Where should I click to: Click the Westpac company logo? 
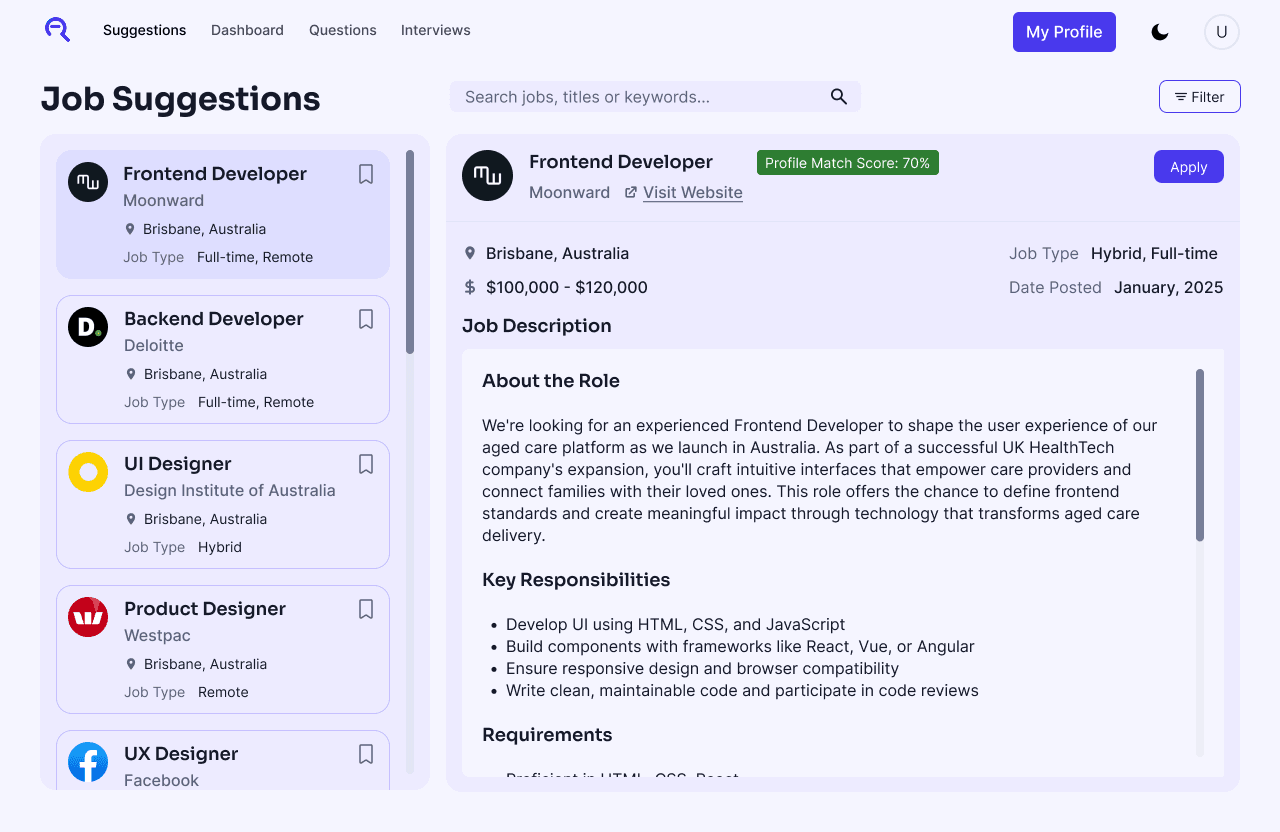88,617
